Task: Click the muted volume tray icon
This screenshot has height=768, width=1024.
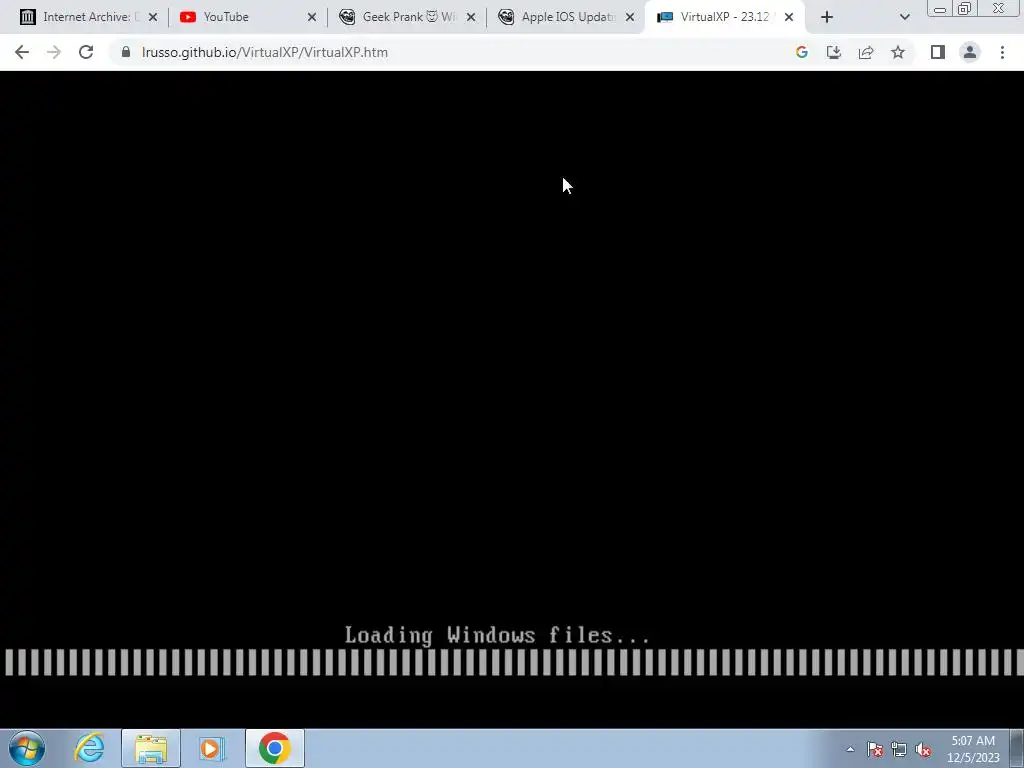Action: tap(923, 749)
